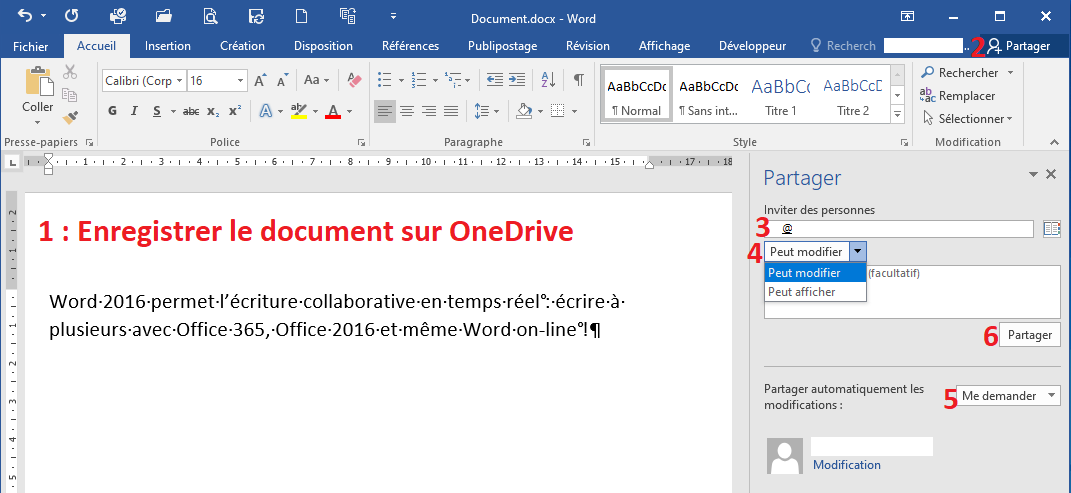Increase the paragraph indent

(516, 80)
